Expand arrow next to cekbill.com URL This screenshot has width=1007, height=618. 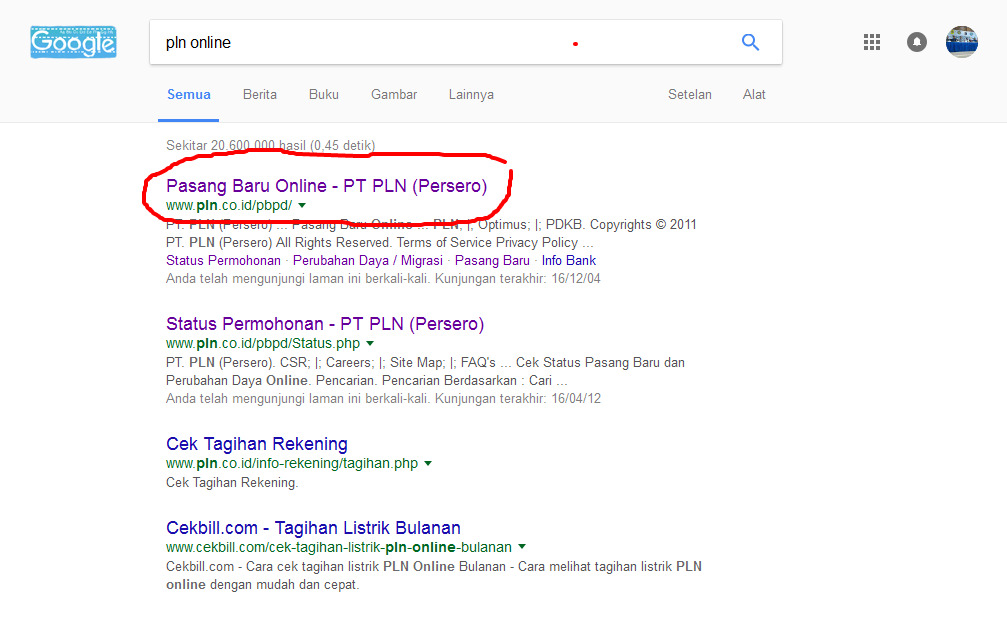522,547
